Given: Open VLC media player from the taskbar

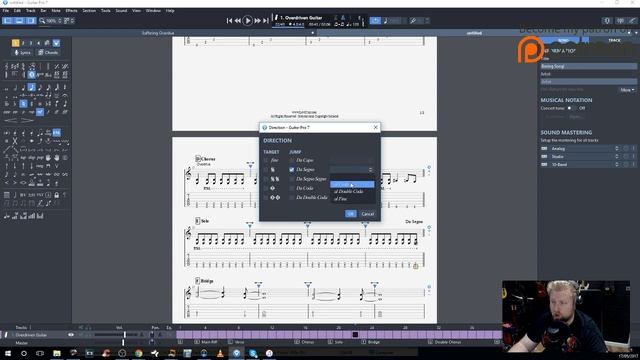Looking at the screenshot, I should pos(220,353).
